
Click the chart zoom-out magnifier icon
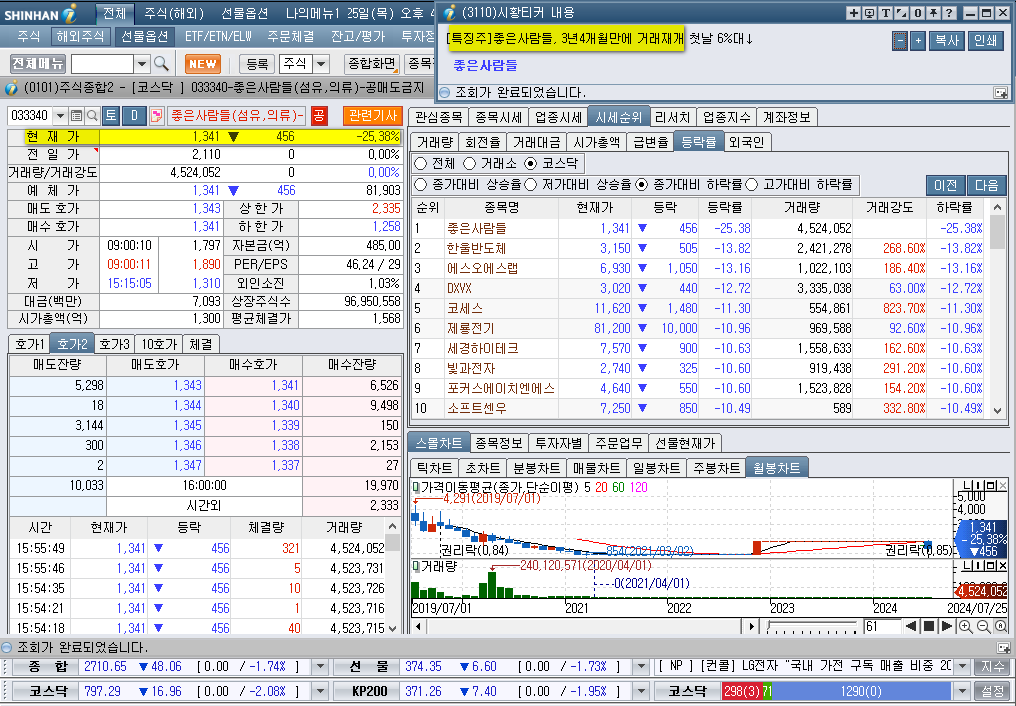(983, 626)
